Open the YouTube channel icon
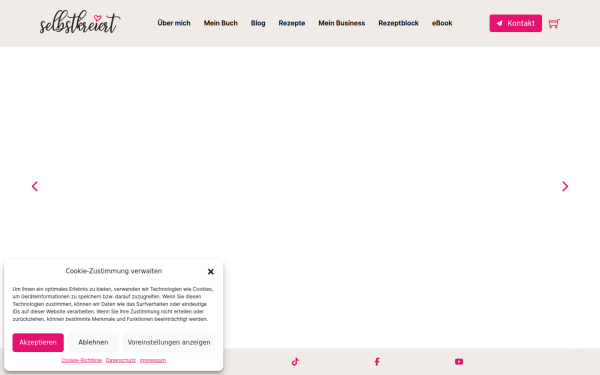600x375 pixels. 459,362
